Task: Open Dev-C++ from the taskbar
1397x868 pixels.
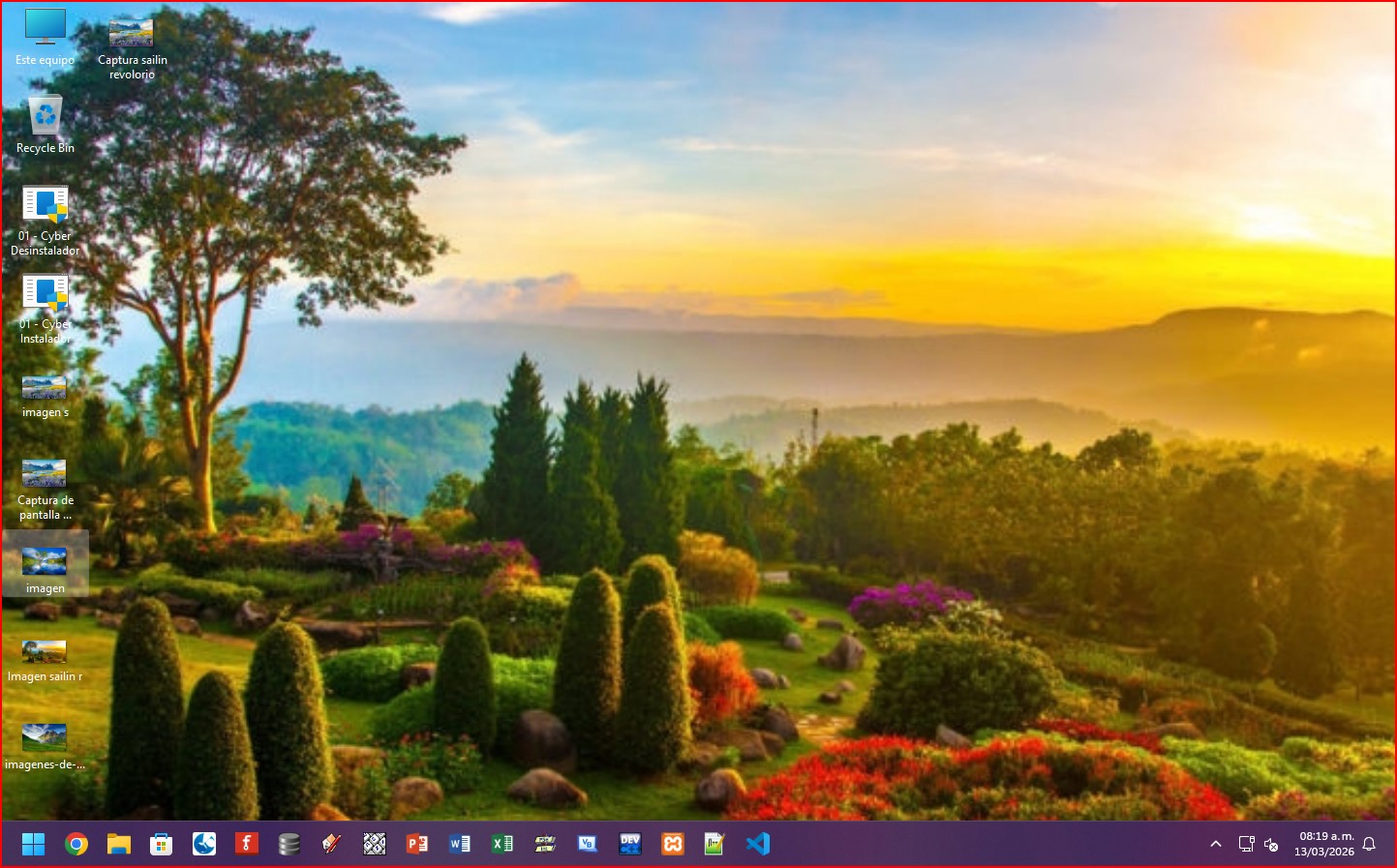Action: (630, 844)
